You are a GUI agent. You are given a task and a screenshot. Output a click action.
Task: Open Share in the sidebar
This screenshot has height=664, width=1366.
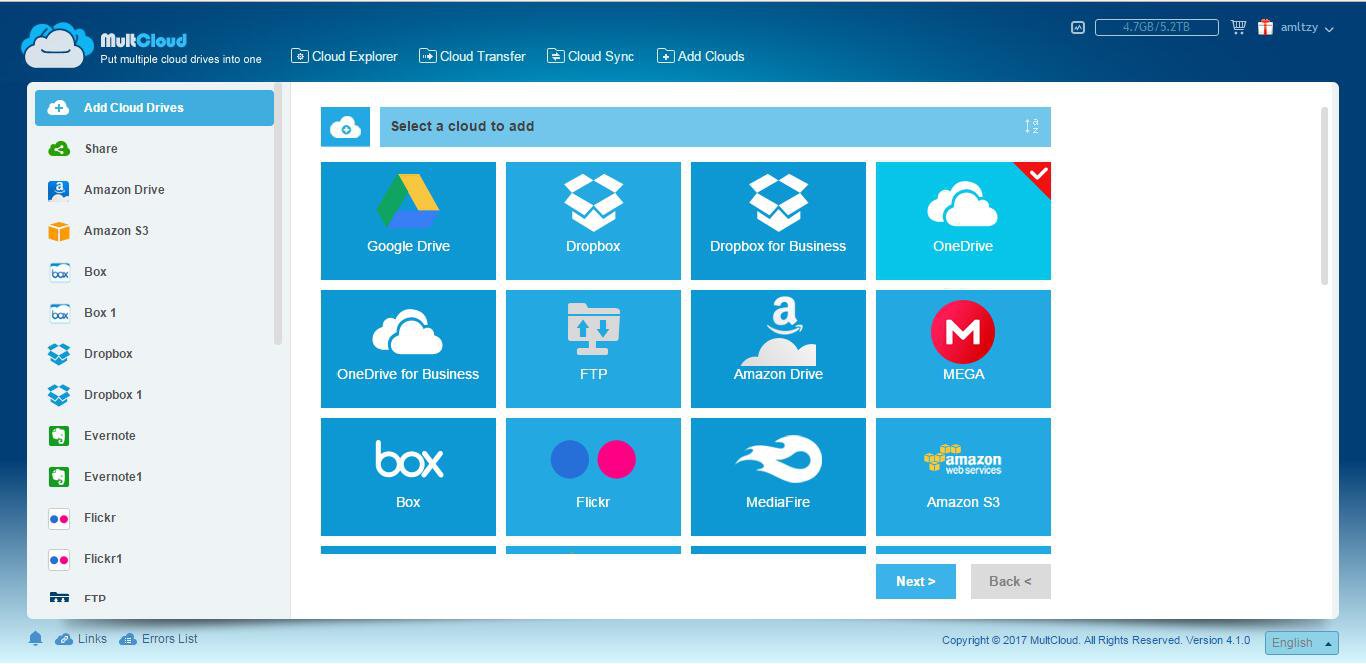[x=154, y=149]
